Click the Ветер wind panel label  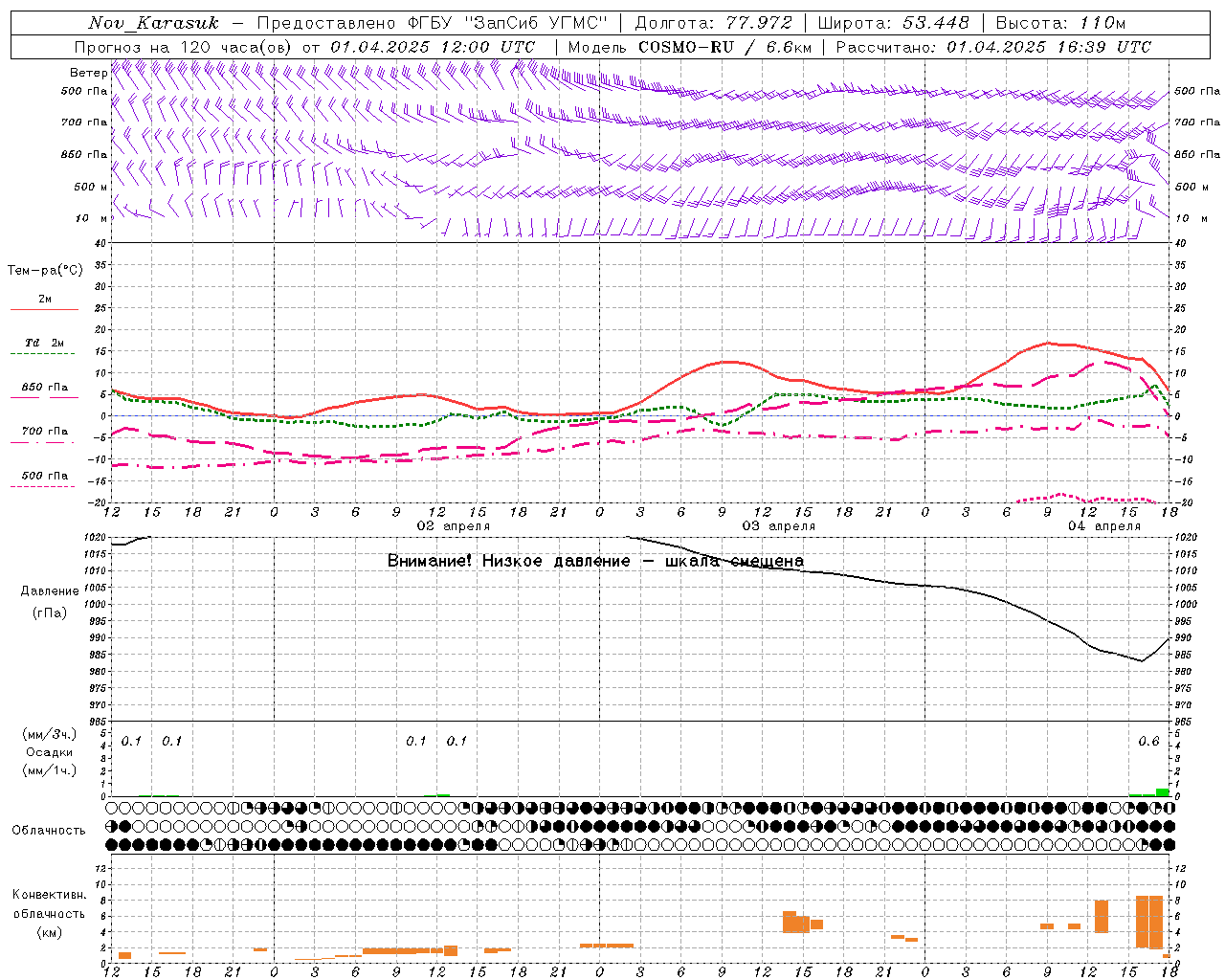[x=88, y=73]
